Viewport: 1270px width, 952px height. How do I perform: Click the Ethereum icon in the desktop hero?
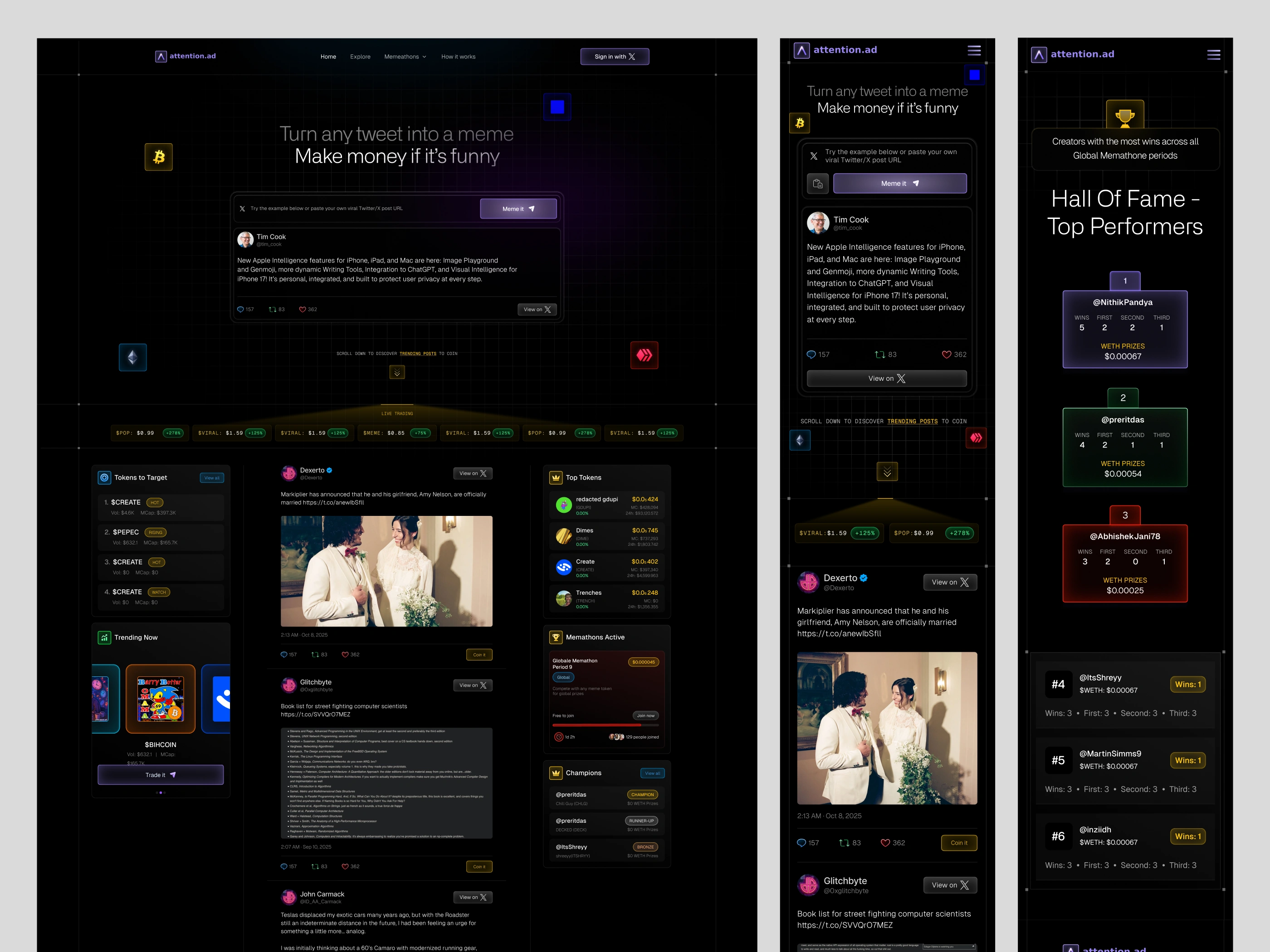(x=132, y=358)
